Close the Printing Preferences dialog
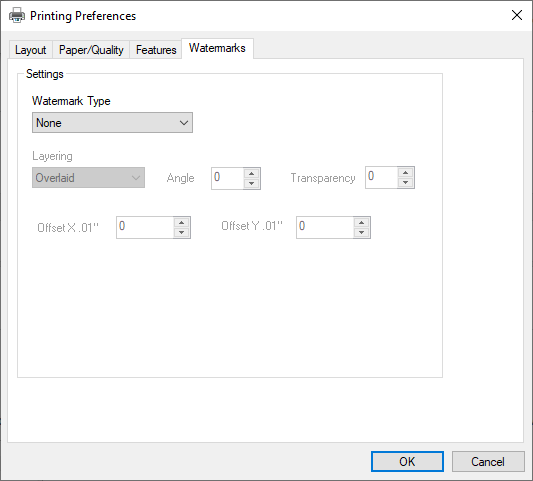The image size is (533, 481). click(x=517, y=15)
